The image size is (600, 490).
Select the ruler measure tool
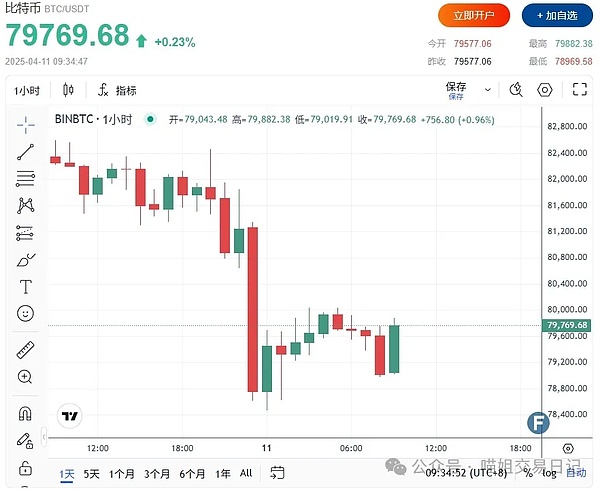(x=25, y=351)
